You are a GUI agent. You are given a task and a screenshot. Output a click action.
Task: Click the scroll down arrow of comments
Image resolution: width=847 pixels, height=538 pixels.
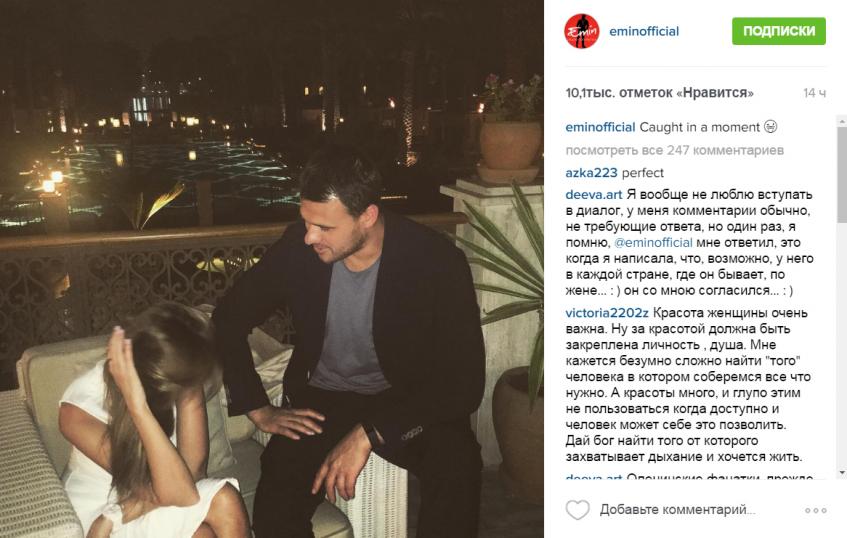click(x=842, y=473)
